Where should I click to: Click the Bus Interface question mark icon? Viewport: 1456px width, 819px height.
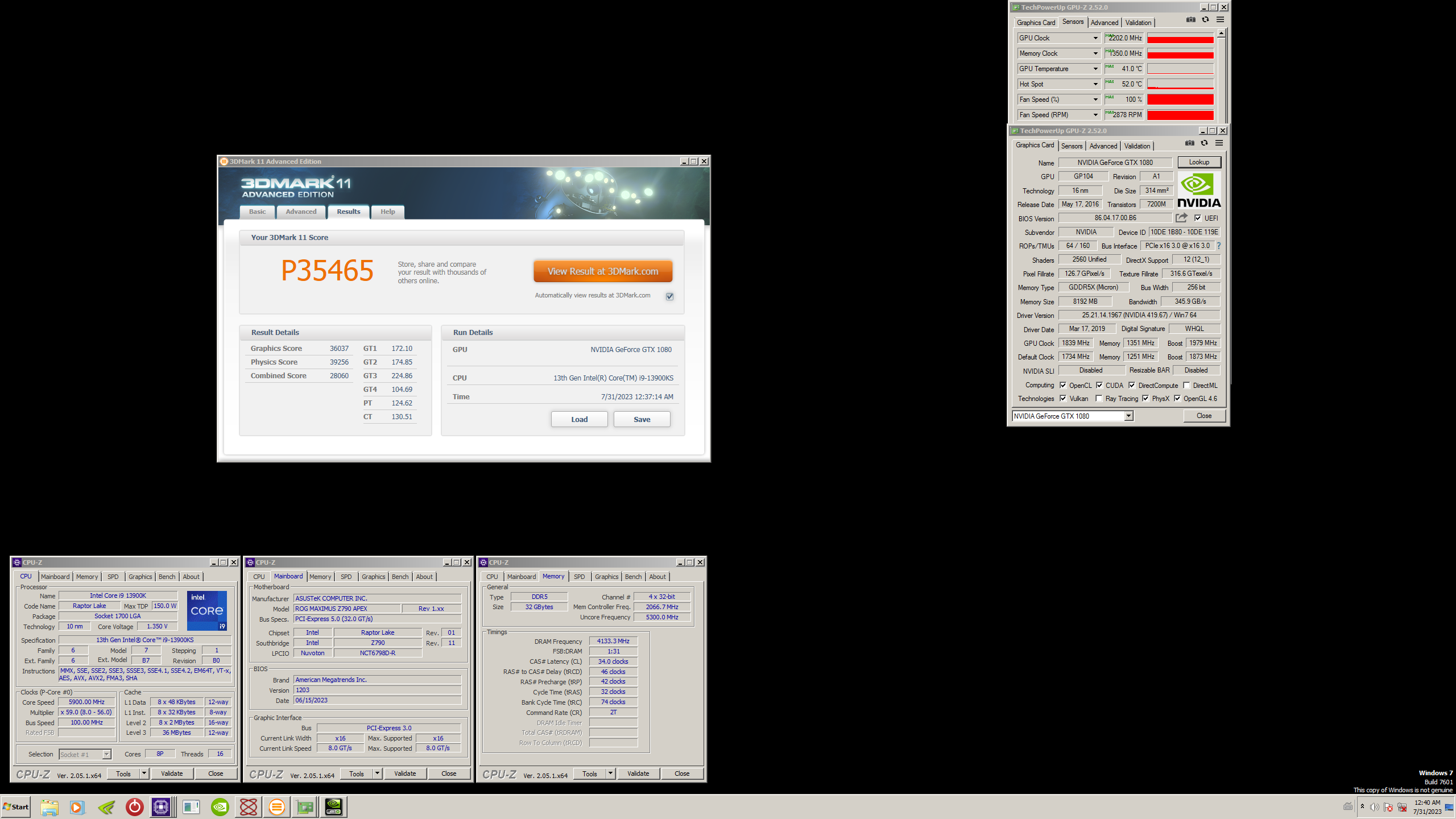[1219, 246]
